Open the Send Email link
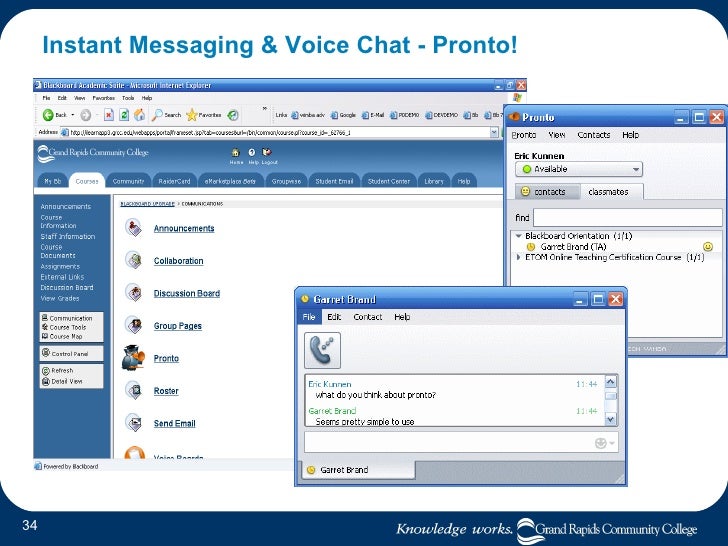 175,423
